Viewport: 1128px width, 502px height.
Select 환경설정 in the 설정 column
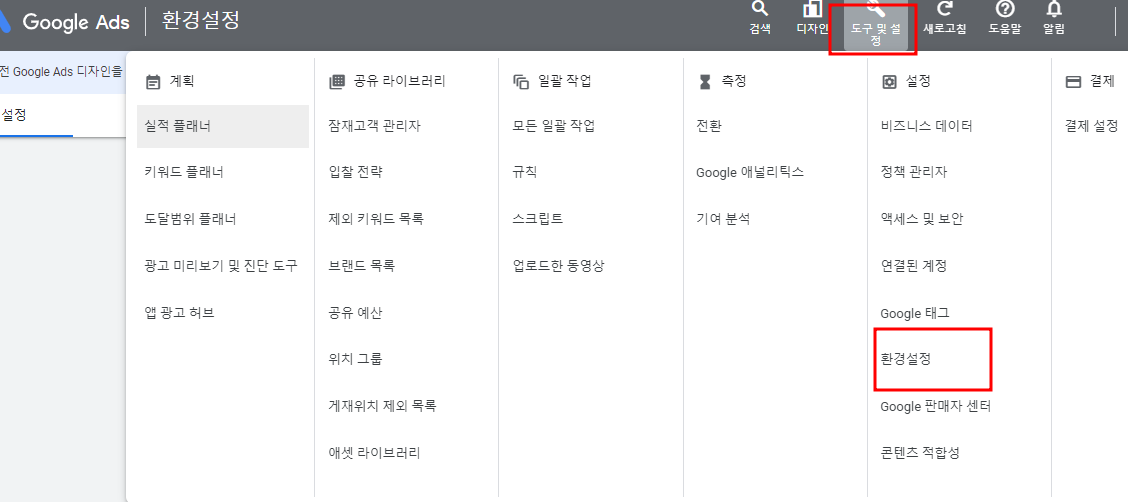pyautogui.click(x=906, y=359)
